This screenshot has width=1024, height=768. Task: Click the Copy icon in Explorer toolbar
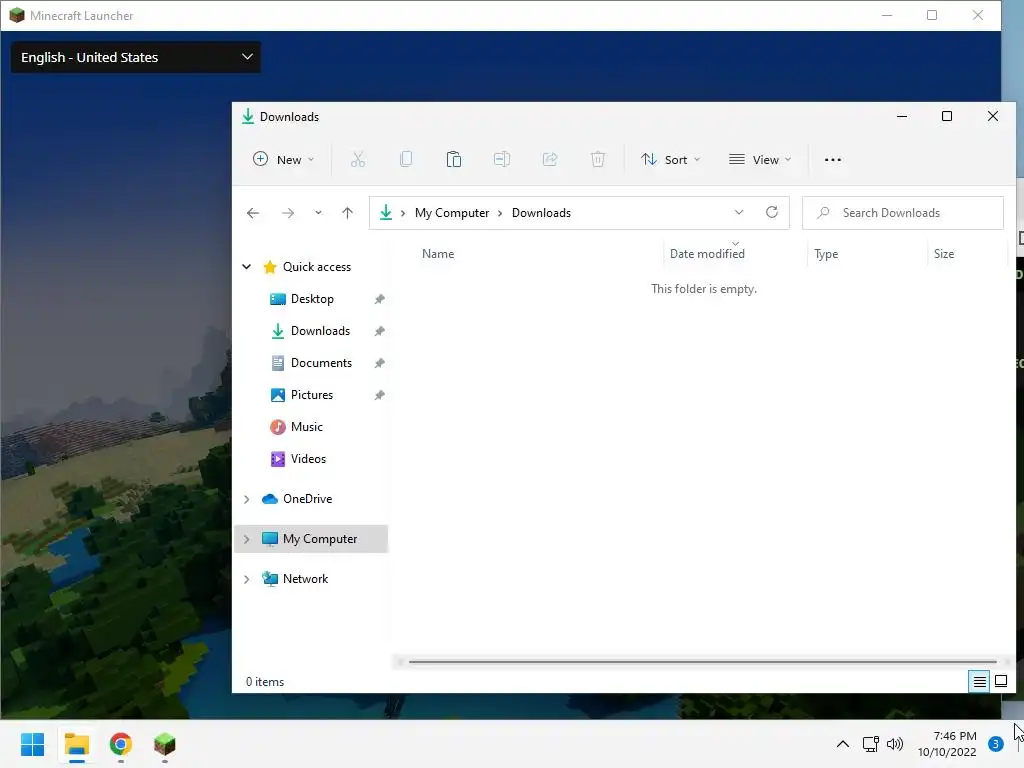(x=406, y=159)
